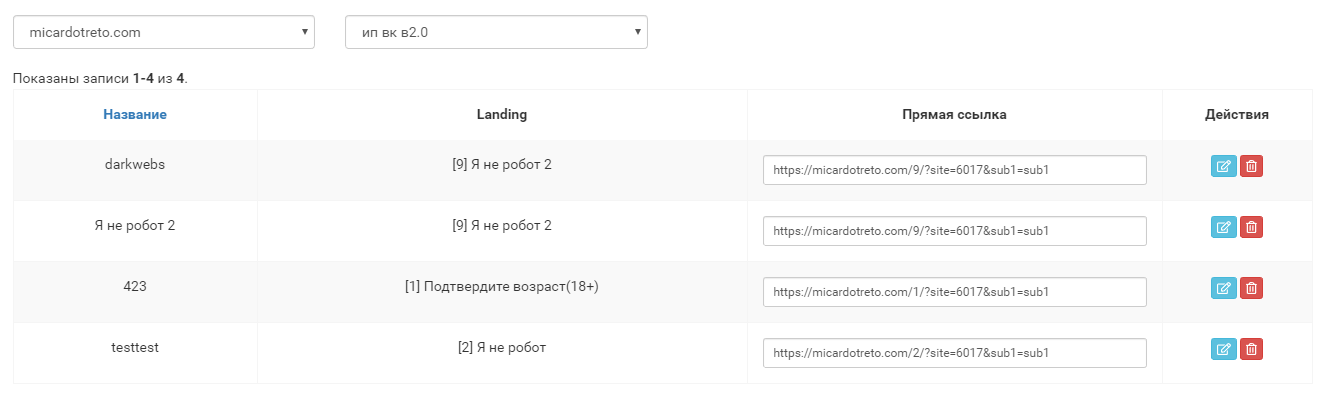Viewport: 1317px width, 405px height.
Task: Edit the darkwebs entry
Action: pyautogui.click(x=1223, y=167)
